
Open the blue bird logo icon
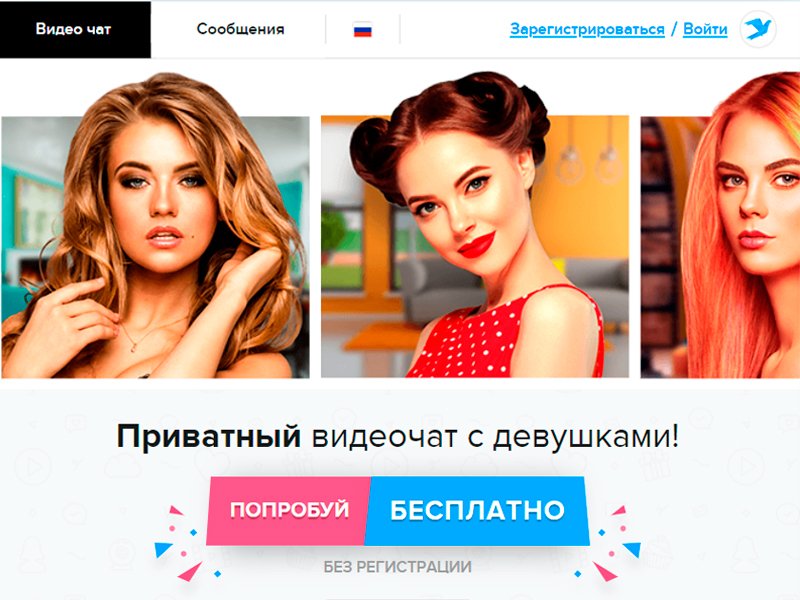tap(758, 29)
